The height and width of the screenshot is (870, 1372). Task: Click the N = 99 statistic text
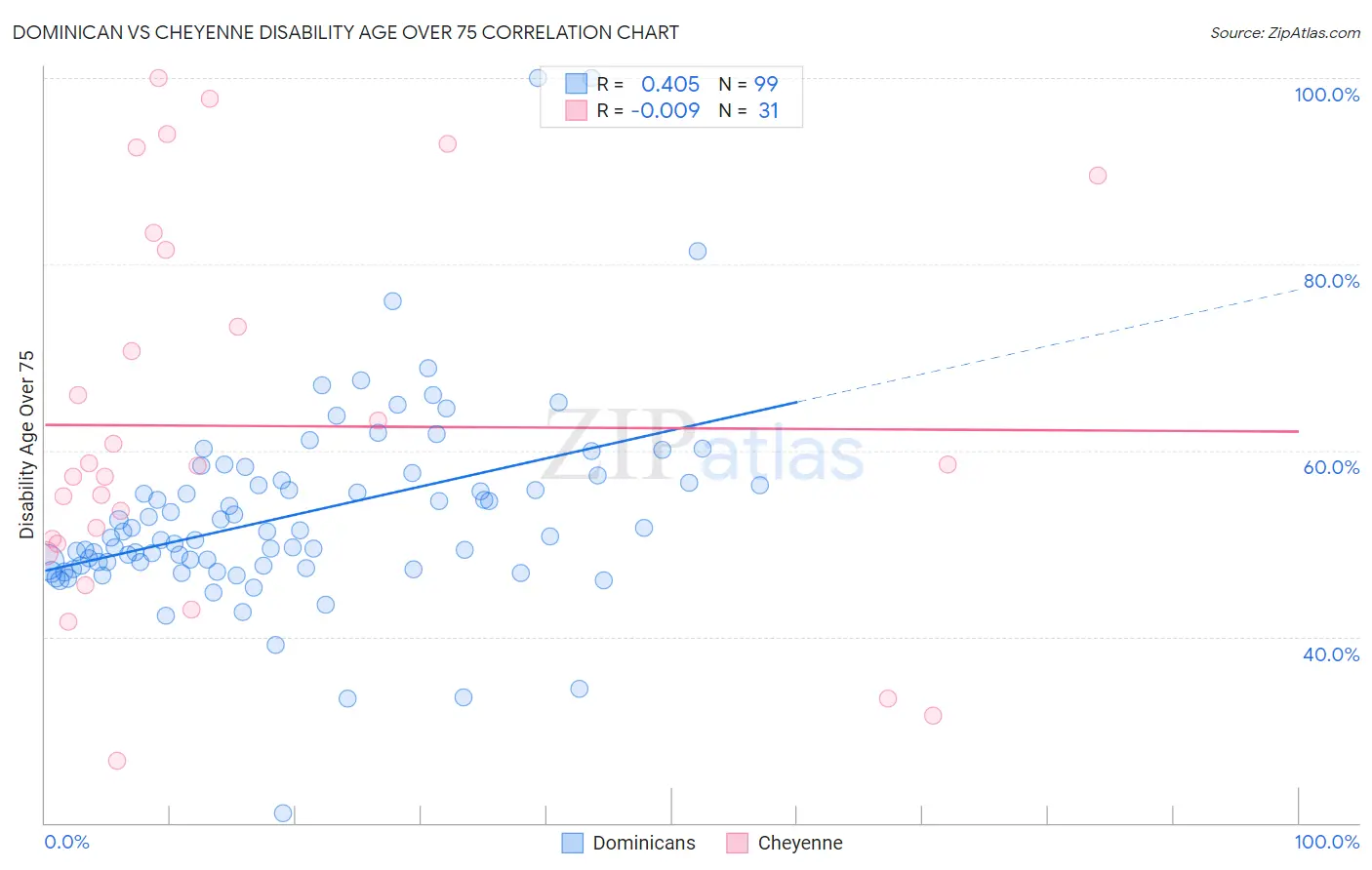748,84
